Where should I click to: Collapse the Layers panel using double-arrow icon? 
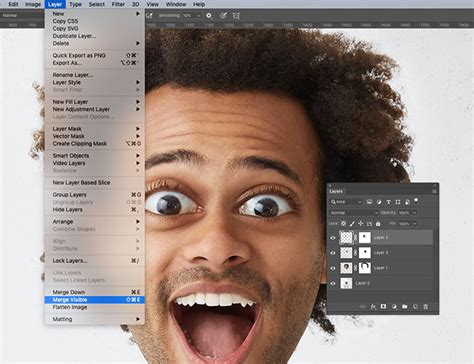pos(434,185)
